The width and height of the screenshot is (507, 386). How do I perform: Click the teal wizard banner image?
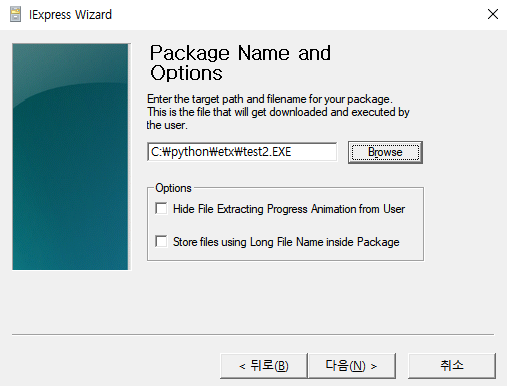(70, 157)
